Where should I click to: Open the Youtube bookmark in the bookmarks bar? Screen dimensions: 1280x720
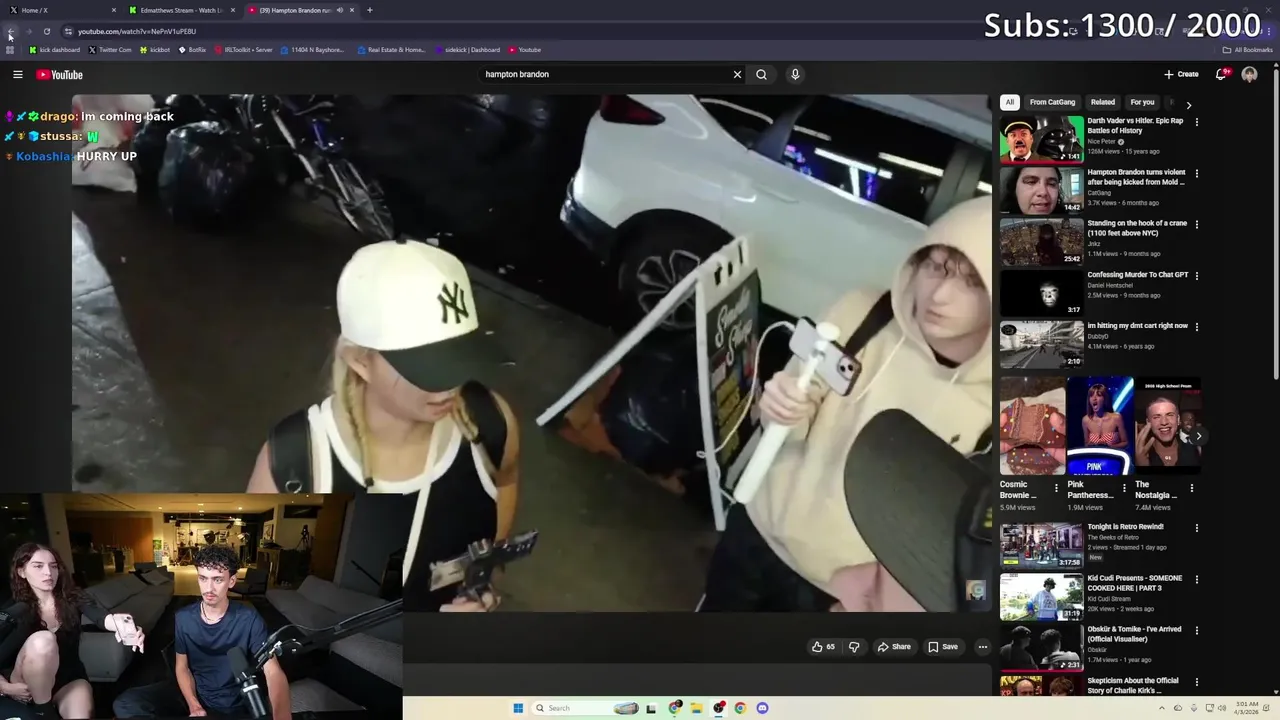click(x=525, y=50)
